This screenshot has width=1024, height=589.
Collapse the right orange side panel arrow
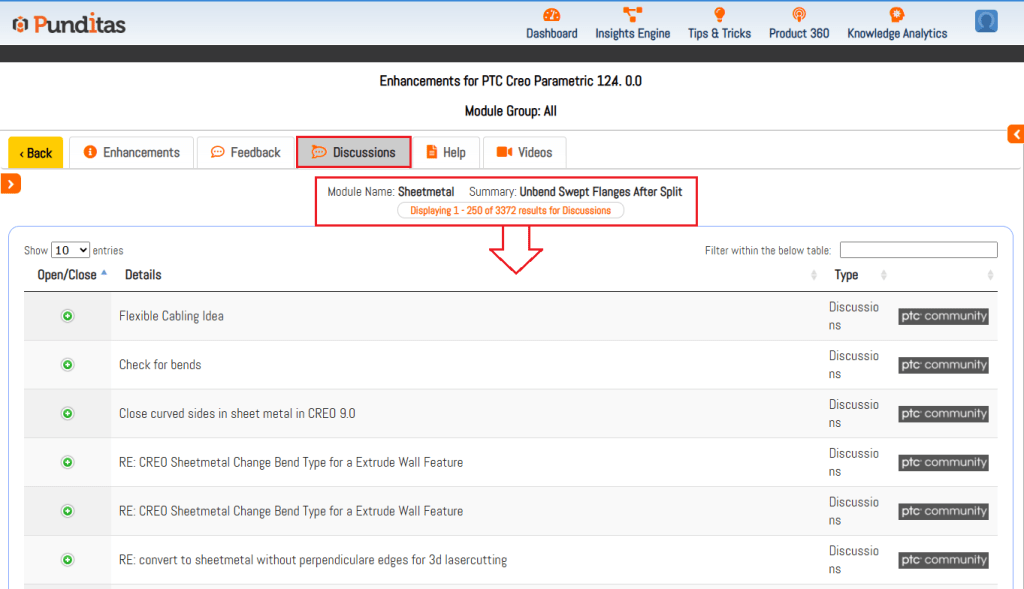[x=1015, y=134]
